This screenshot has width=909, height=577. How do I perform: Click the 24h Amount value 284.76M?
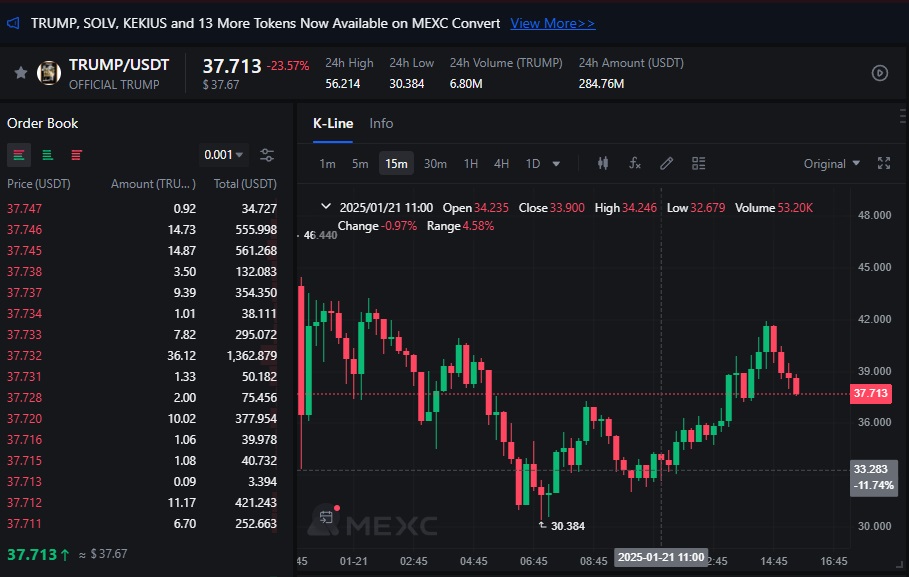click(601, 84)
